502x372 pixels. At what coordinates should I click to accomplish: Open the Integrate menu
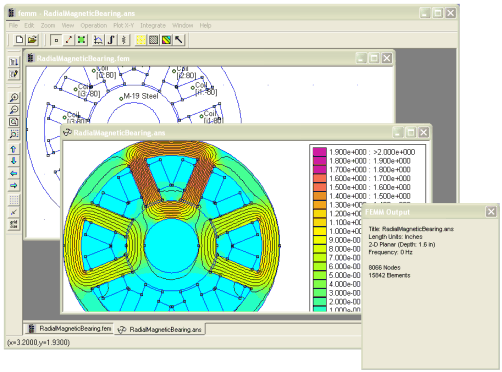[153, 25]
